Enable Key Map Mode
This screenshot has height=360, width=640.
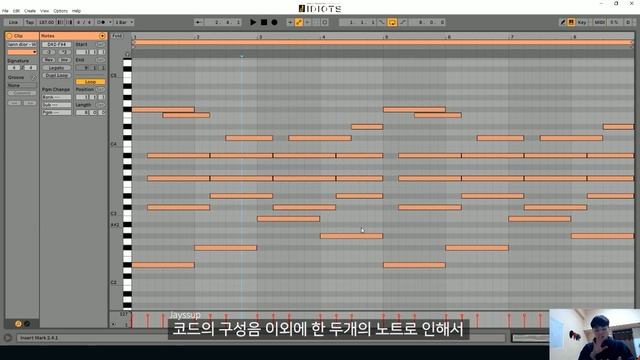pos(582,22)
